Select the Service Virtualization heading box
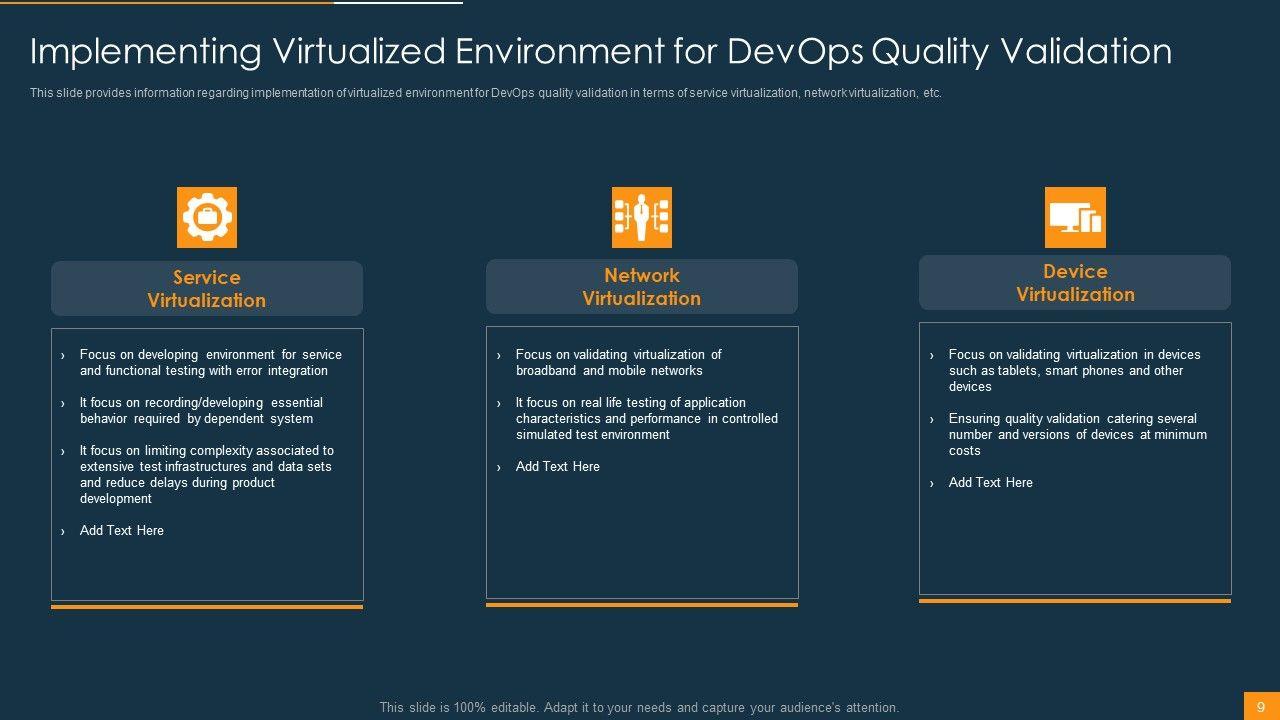 [x=207, y=289]
